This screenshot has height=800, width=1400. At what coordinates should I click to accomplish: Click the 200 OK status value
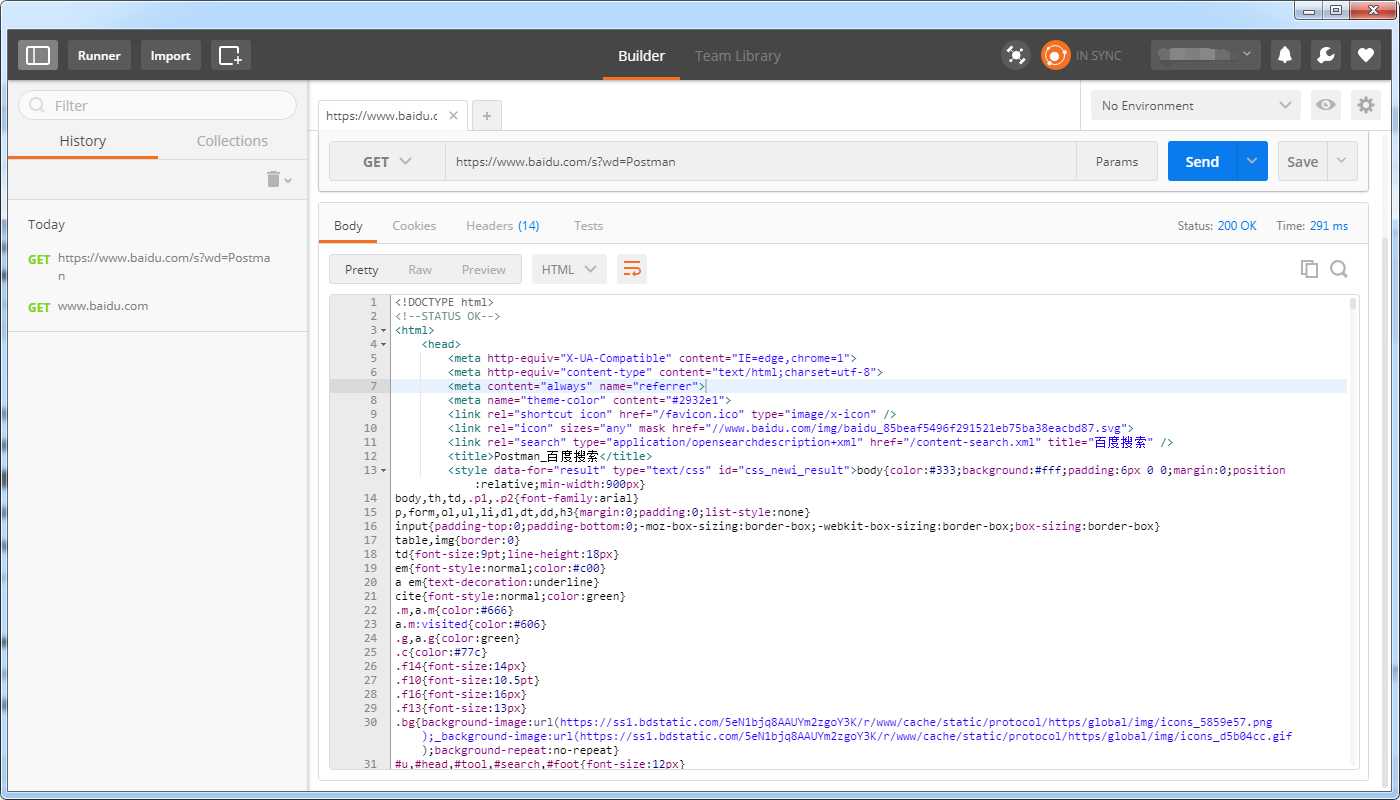pyautogui.click(x=1237, y=226)
